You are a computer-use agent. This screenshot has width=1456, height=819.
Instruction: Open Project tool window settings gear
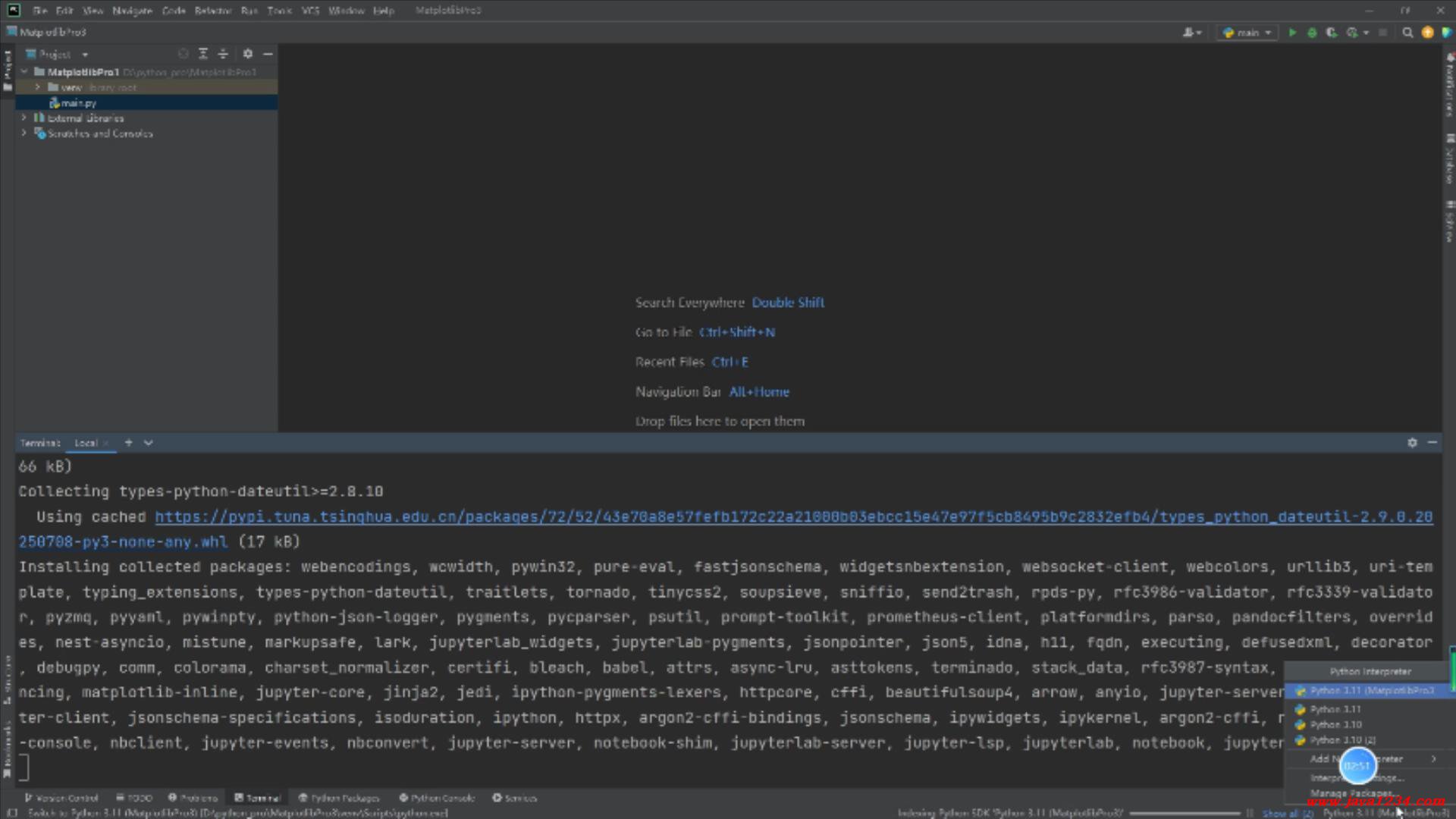pyautogui.click(x=248, y=54)
